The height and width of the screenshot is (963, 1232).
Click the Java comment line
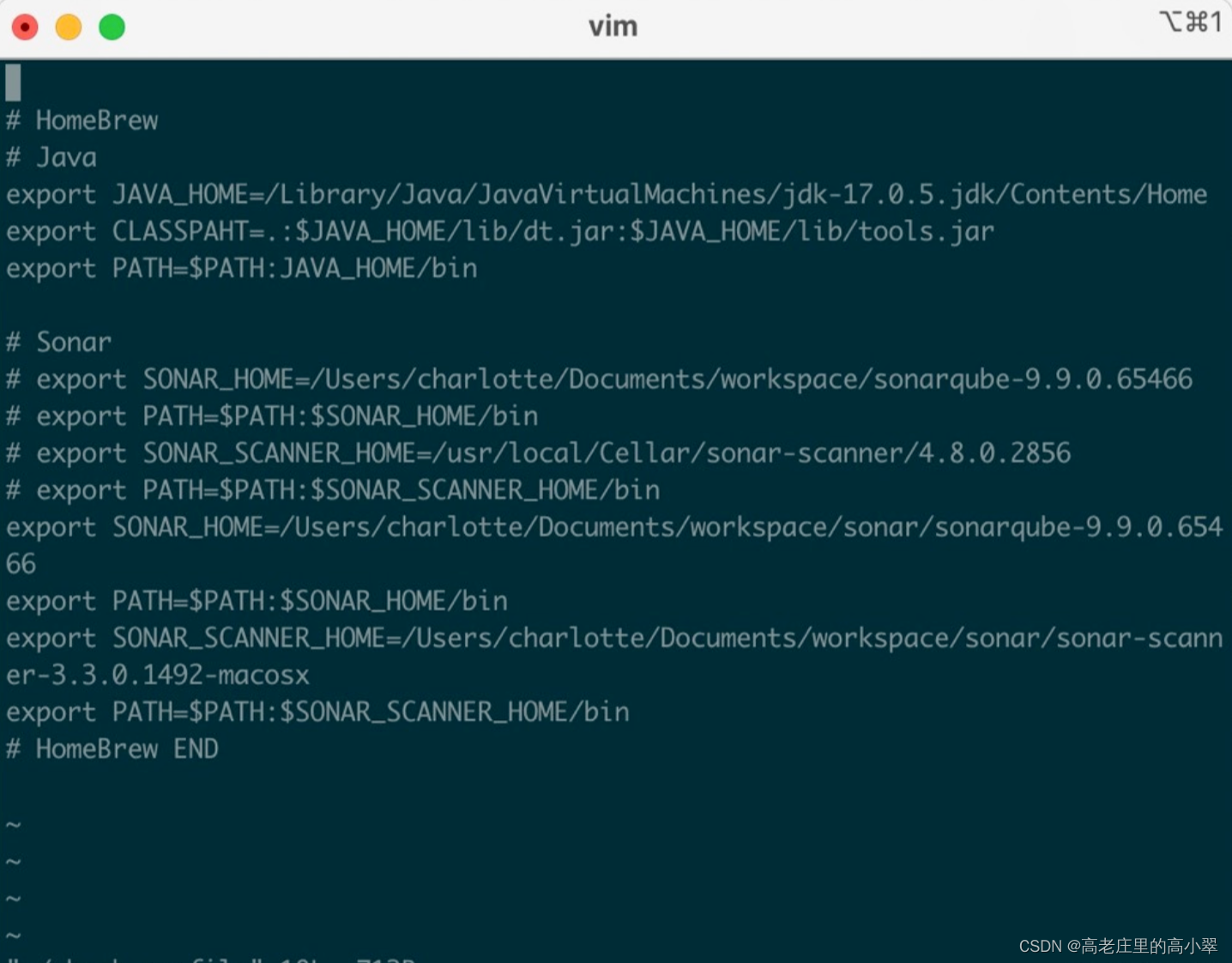click(x=51, y=157)
